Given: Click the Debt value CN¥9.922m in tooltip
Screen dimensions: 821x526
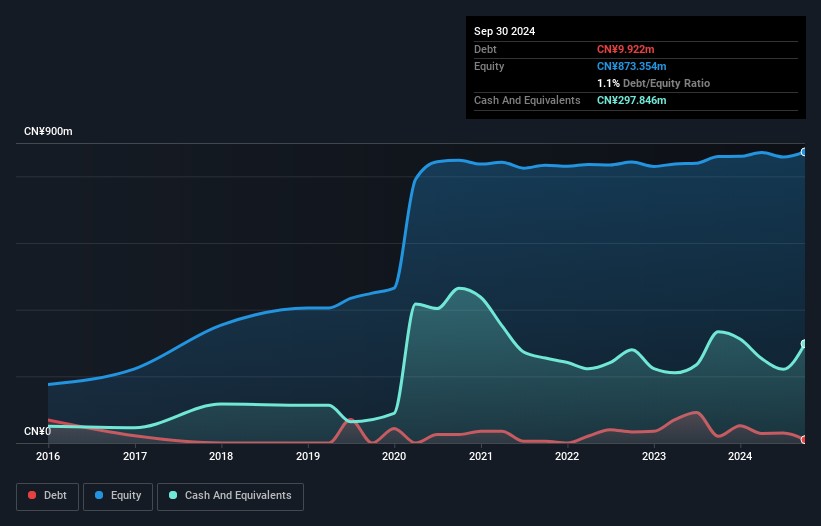Looking at the screenshot, I should coord(626,49).
